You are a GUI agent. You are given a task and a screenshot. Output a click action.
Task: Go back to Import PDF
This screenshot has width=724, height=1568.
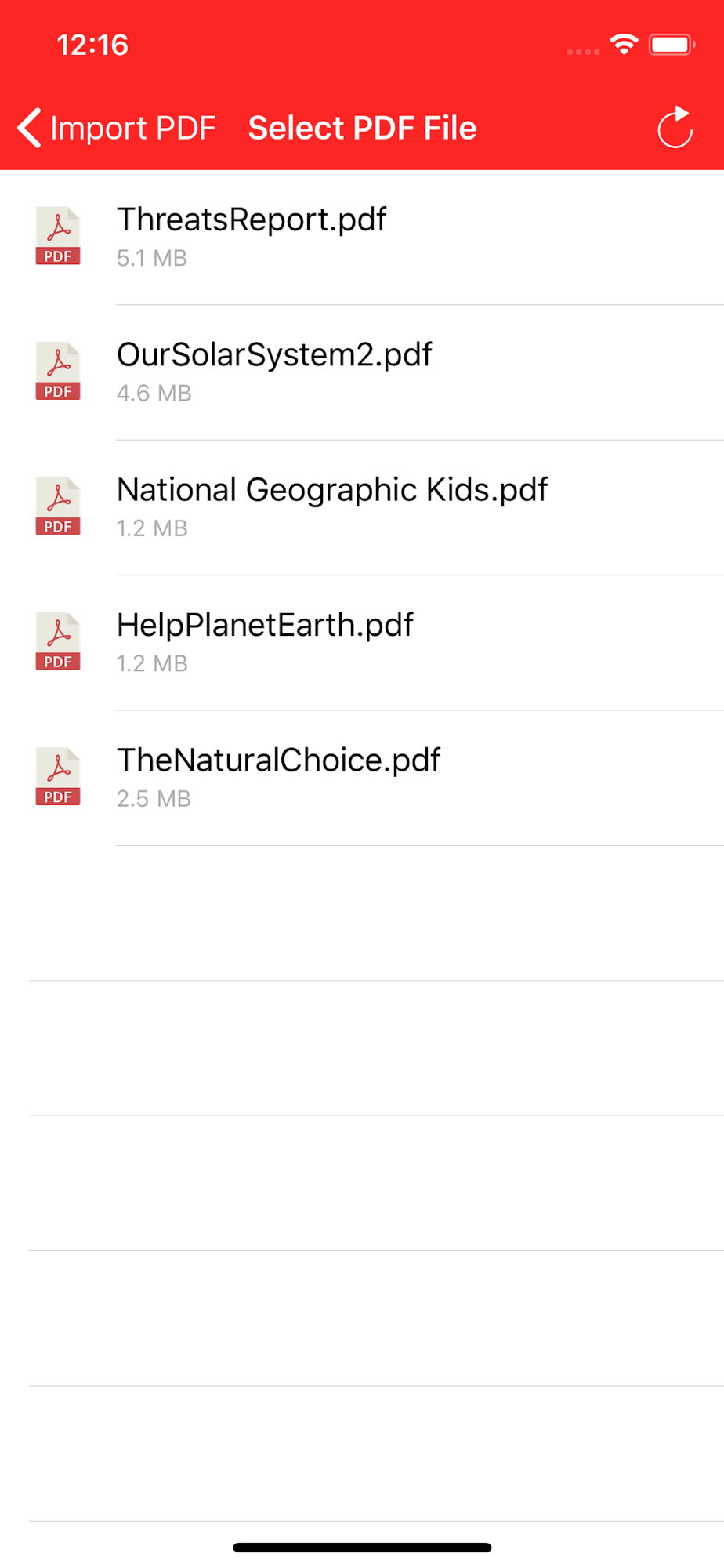tap(132, 129)
